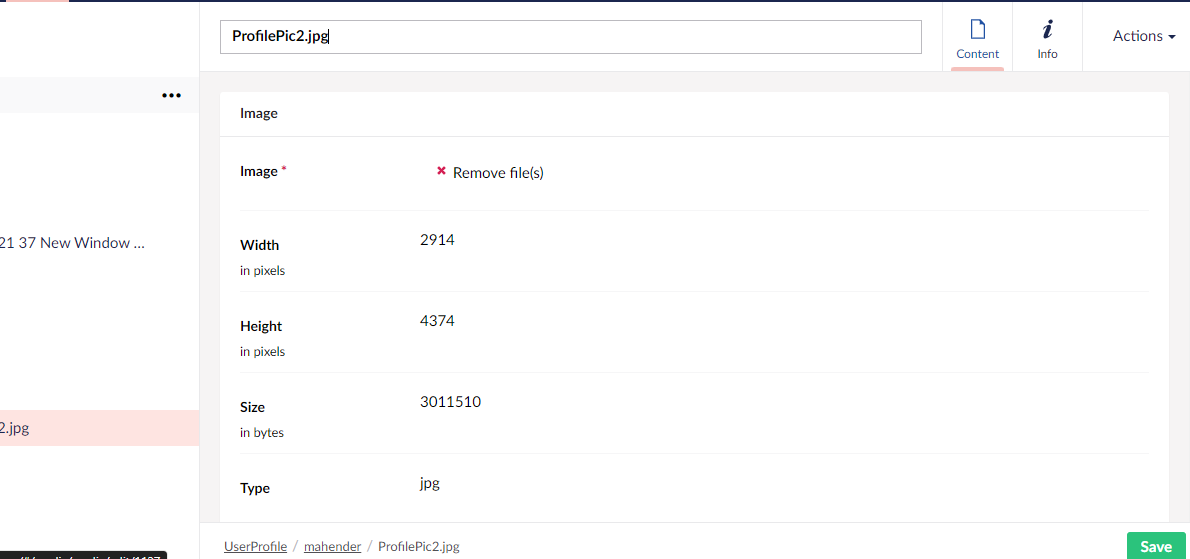The height and width of the screenshot is (559, 1190).
Task: Select ProfilePic2.jpg in the breadcrumb
Action: (419, 546)
